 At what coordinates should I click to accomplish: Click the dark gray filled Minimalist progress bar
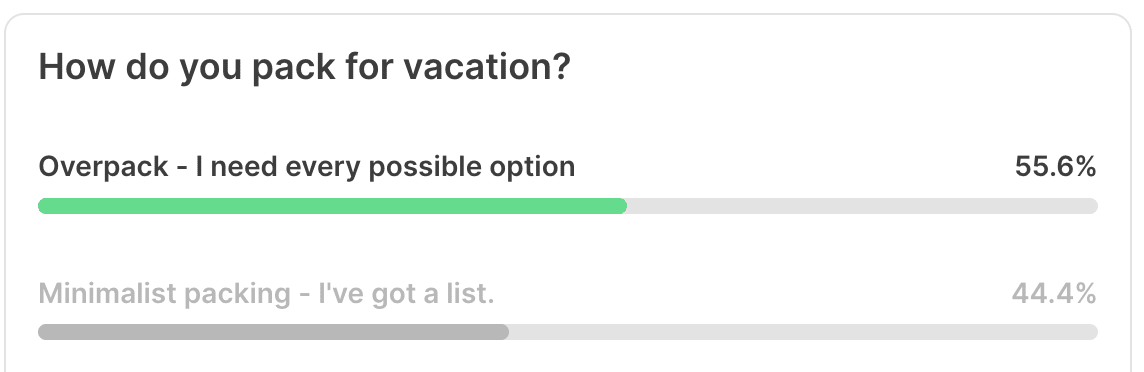click(x=273, y=333)
